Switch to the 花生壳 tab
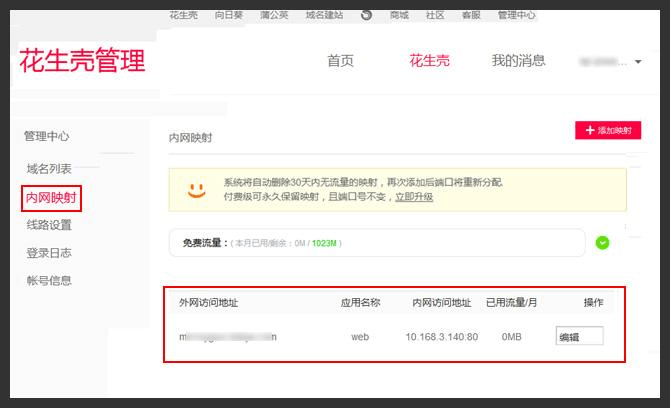The image size is (670, 408). point(429,61)
